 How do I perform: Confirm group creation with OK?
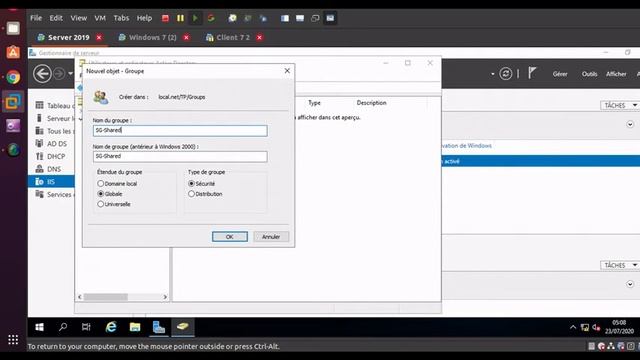coord(230,237)
